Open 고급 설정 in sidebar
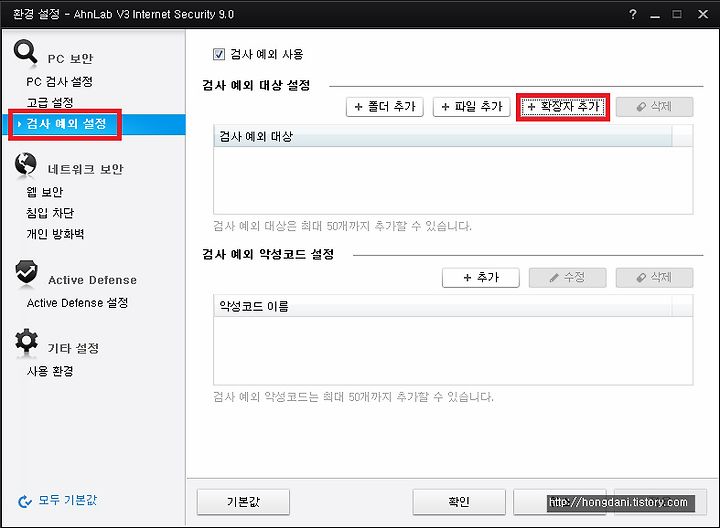The image size is (720, 528). pyautogui.click(x=50, y=102)
